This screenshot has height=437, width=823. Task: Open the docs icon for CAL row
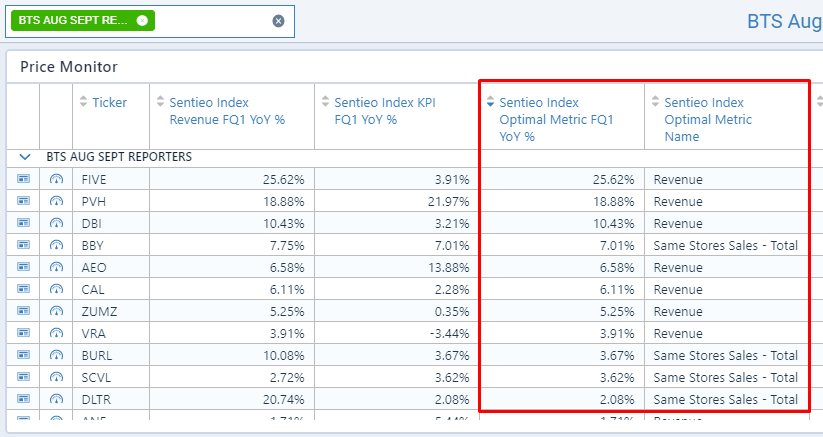point(24,289)
